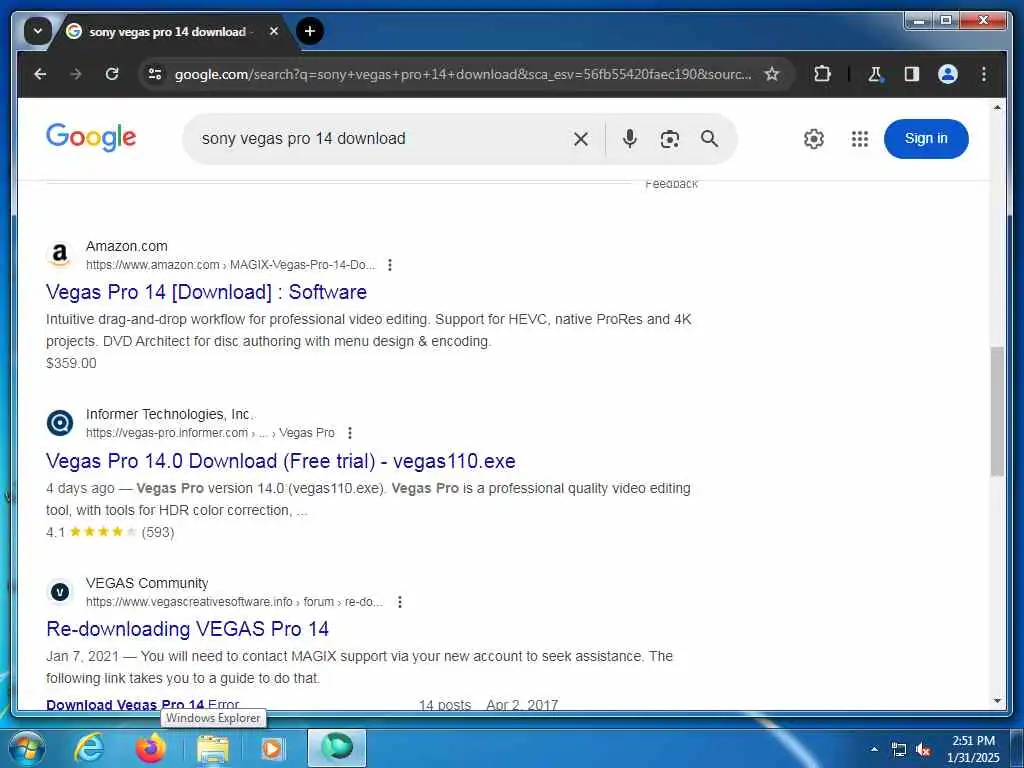Screen dimensions: 1024x768
Task: Click the forward navigation arrow
Action: (76, 74)
